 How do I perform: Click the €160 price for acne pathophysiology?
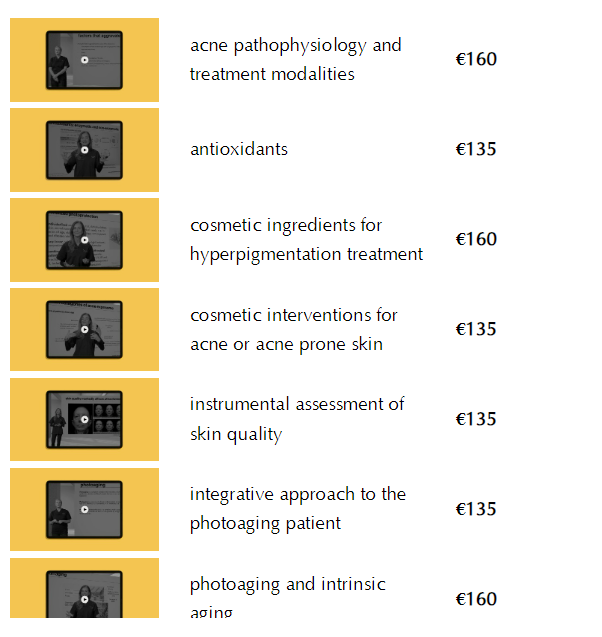[476, 60]
